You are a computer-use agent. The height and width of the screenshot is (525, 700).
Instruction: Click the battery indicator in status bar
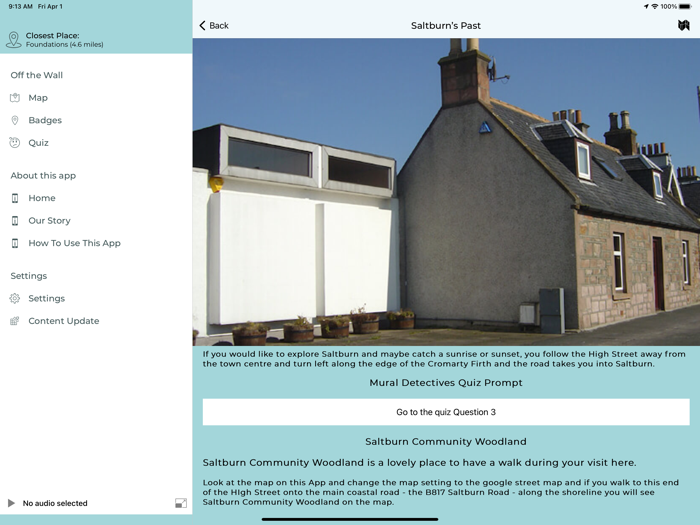(x=685, y=7)
